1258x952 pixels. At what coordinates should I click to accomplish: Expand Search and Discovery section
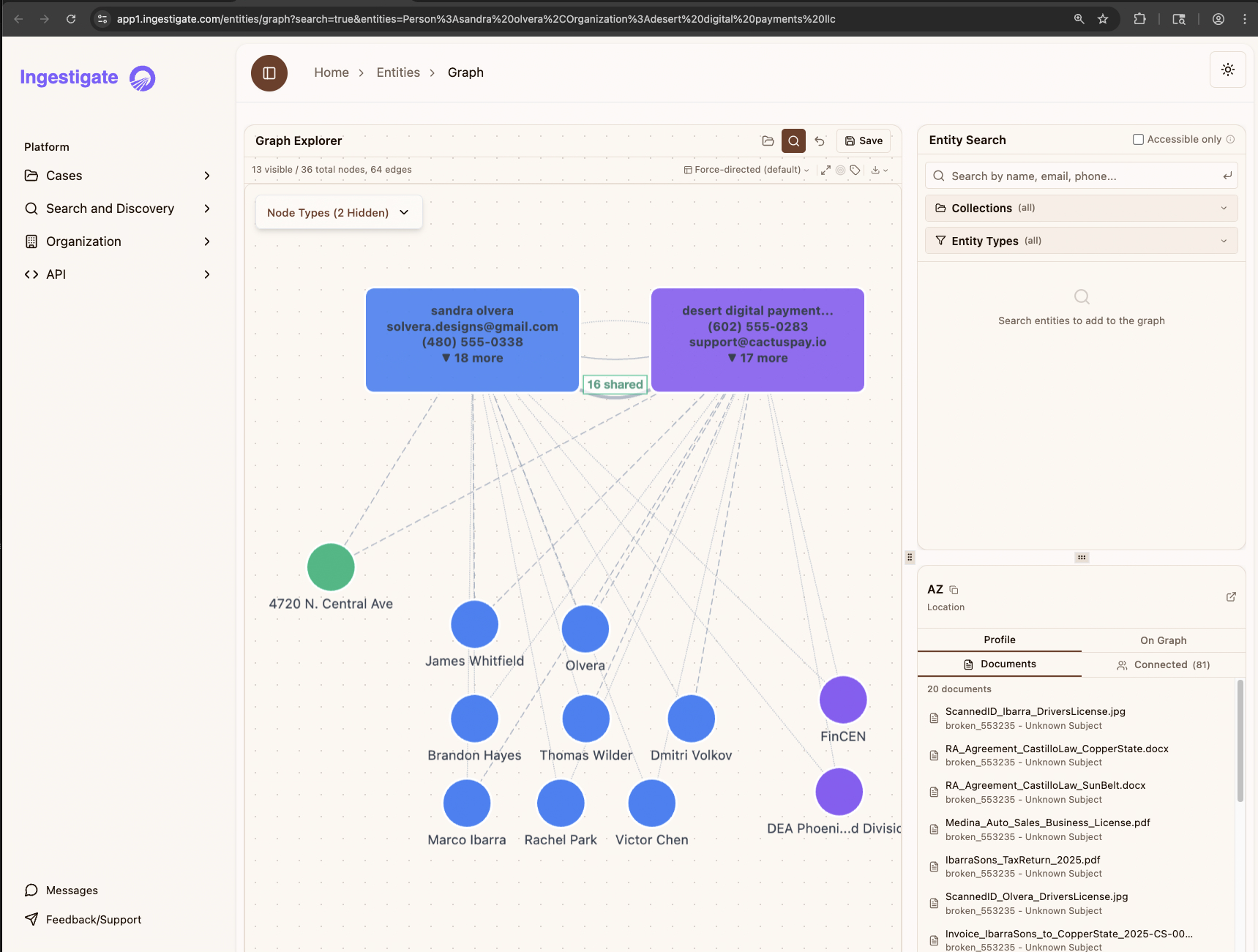(x=118, y=209)
